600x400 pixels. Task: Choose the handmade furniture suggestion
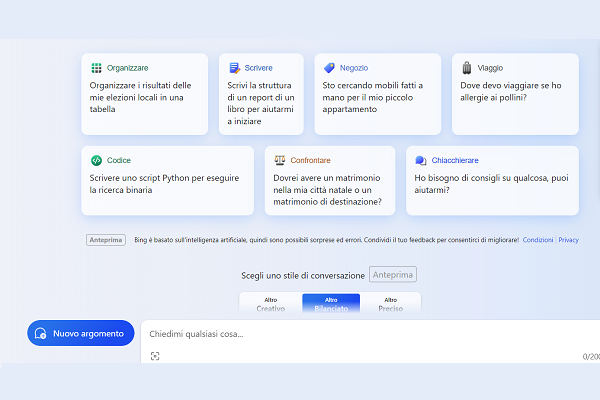378,94
